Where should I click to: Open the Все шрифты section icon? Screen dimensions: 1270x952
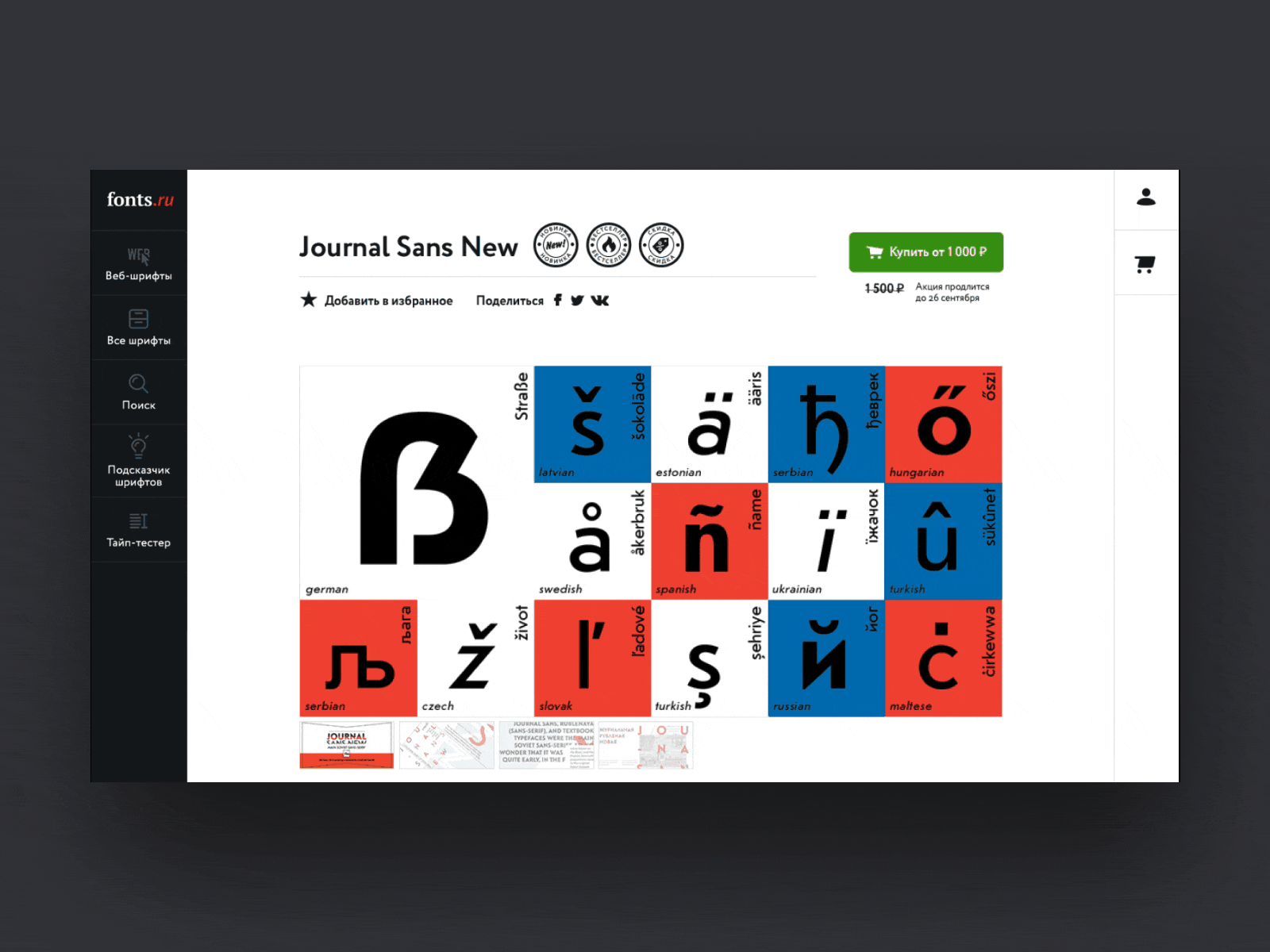pos(138,319)
